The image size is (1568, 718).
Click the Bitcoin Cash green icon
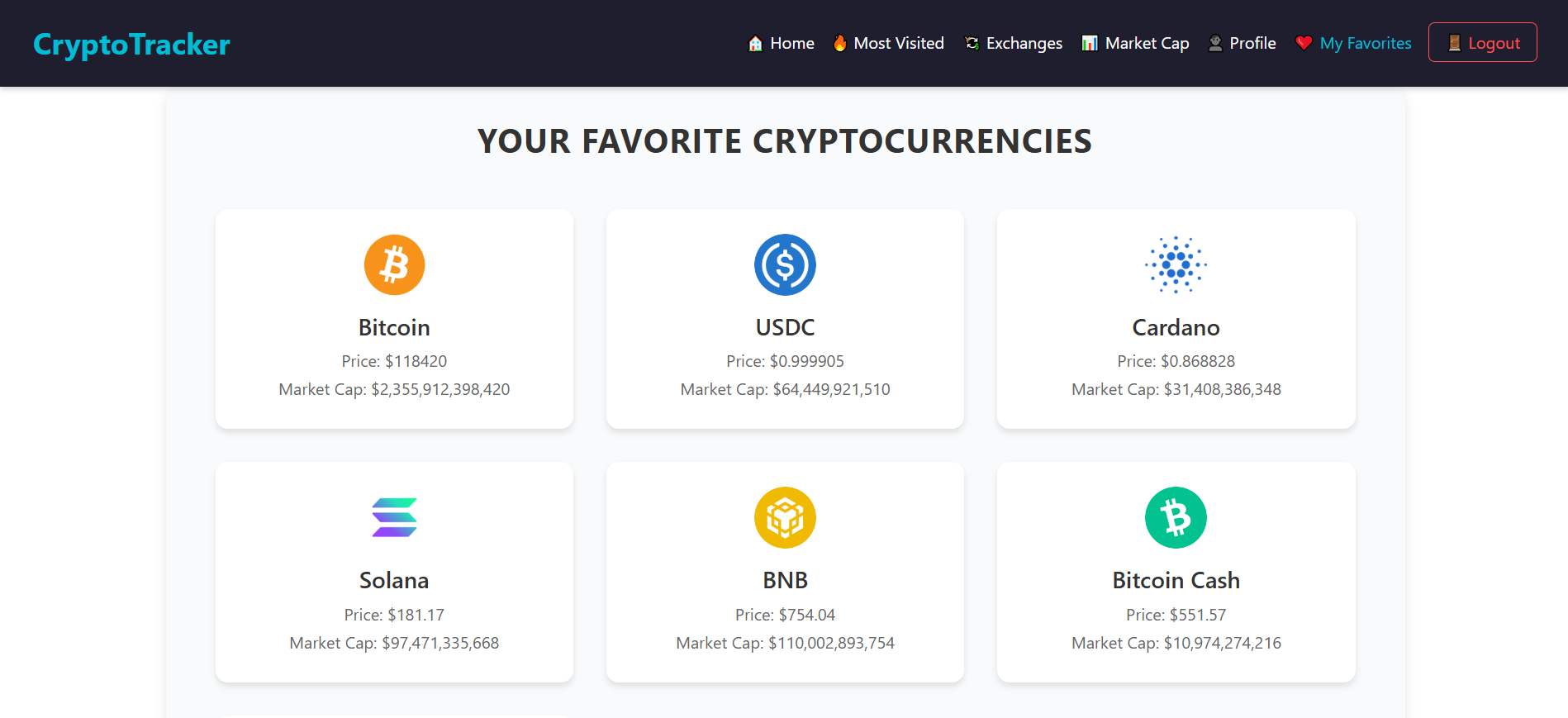point(1176,518)
